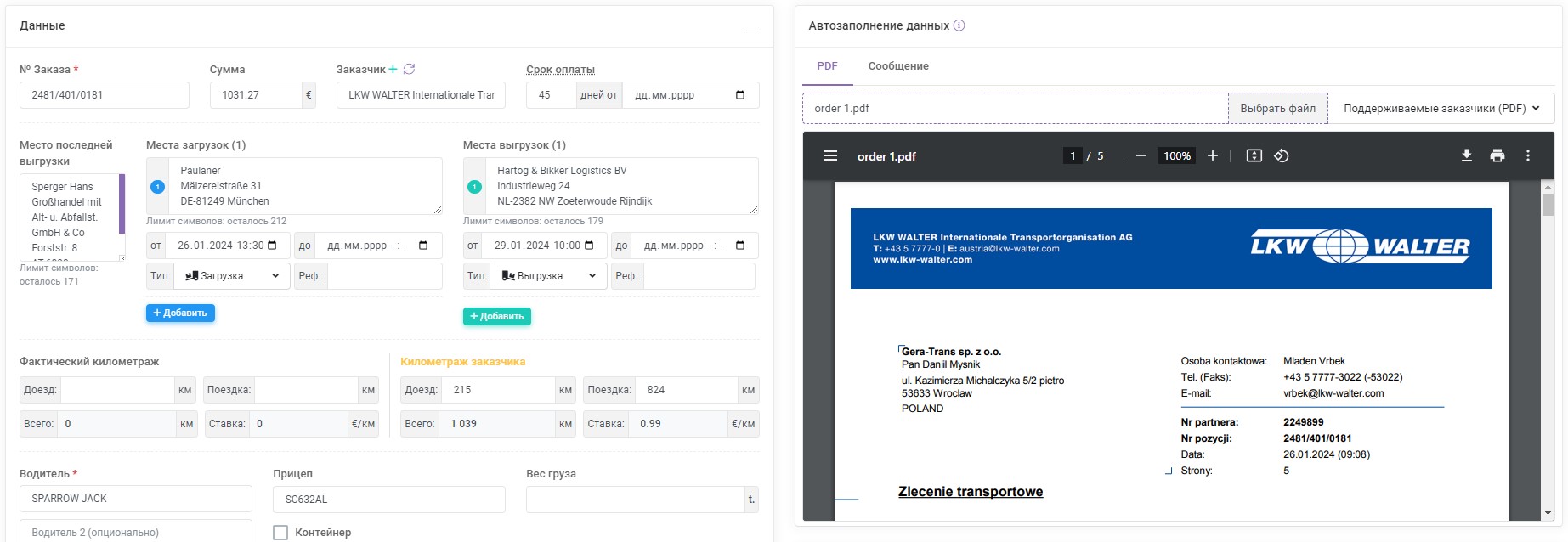This screenshot has width=1568, height=542.
Task: Enable the Контейнер checkbox
Action: click(280, 533)
